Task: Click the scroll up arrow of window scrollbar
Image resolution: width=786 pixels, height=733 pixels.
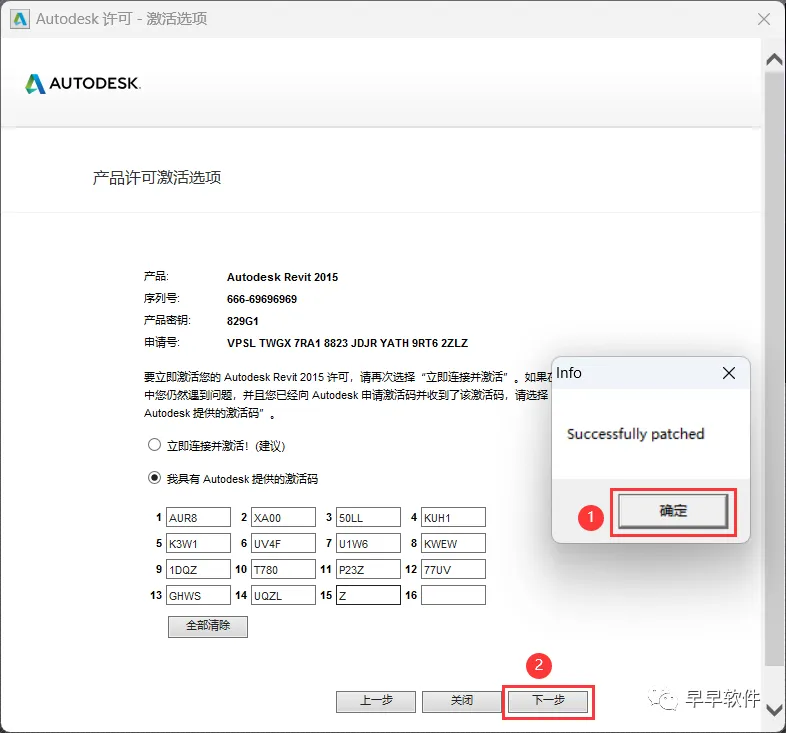Action: click(774, 60)
